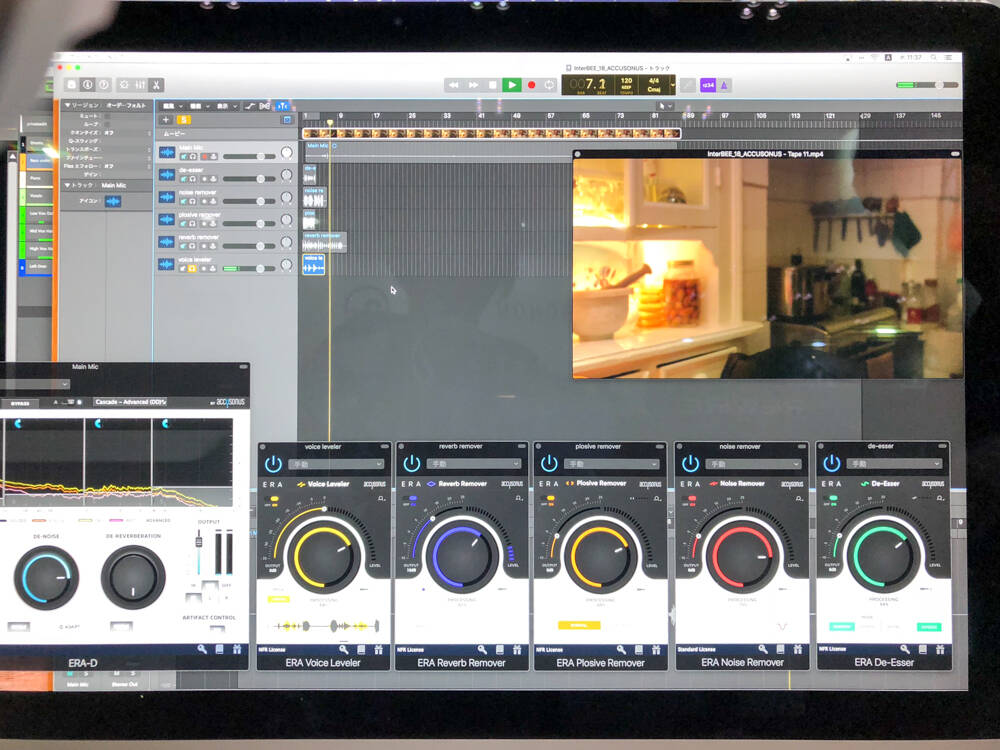Screen dimensions: 1000x750
Task: Open the Cascade - Advanced preset selector in ERA-D
Action: tap(130, 402)
